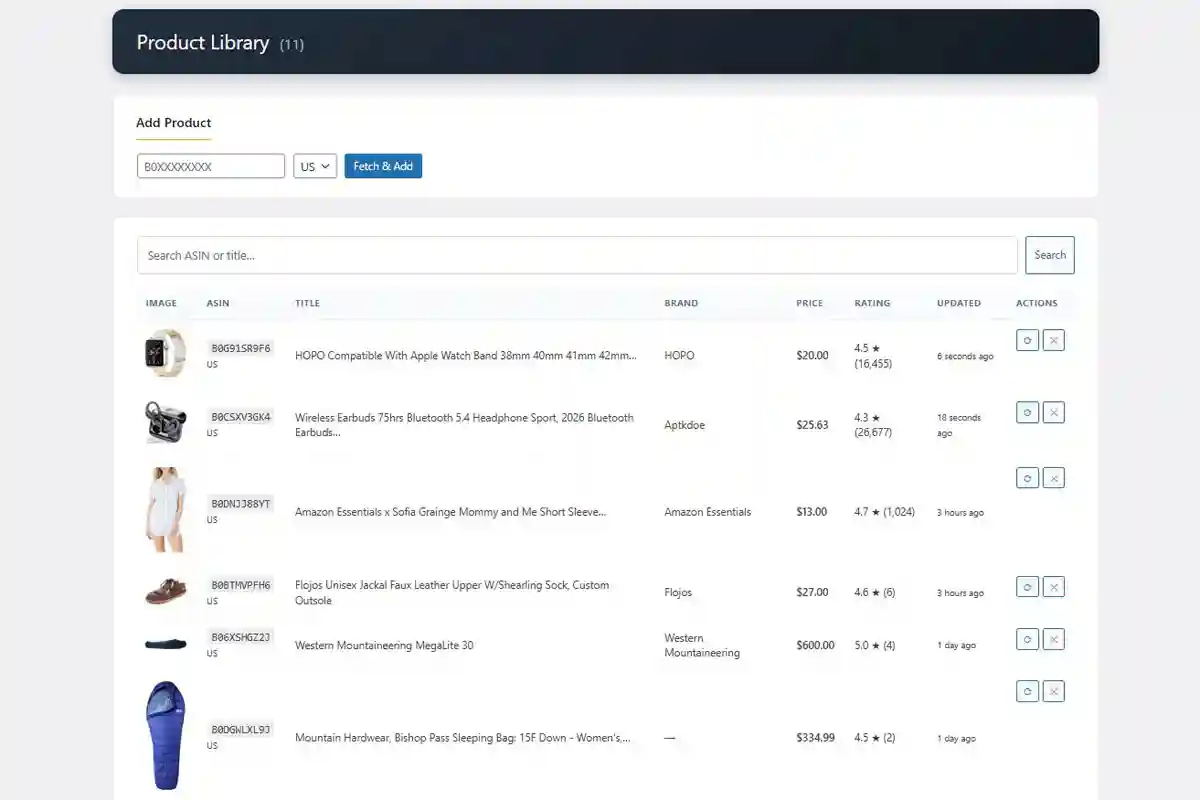
Task: Remove the HOPO watch band from the library
Action: tap(1054, 340)
